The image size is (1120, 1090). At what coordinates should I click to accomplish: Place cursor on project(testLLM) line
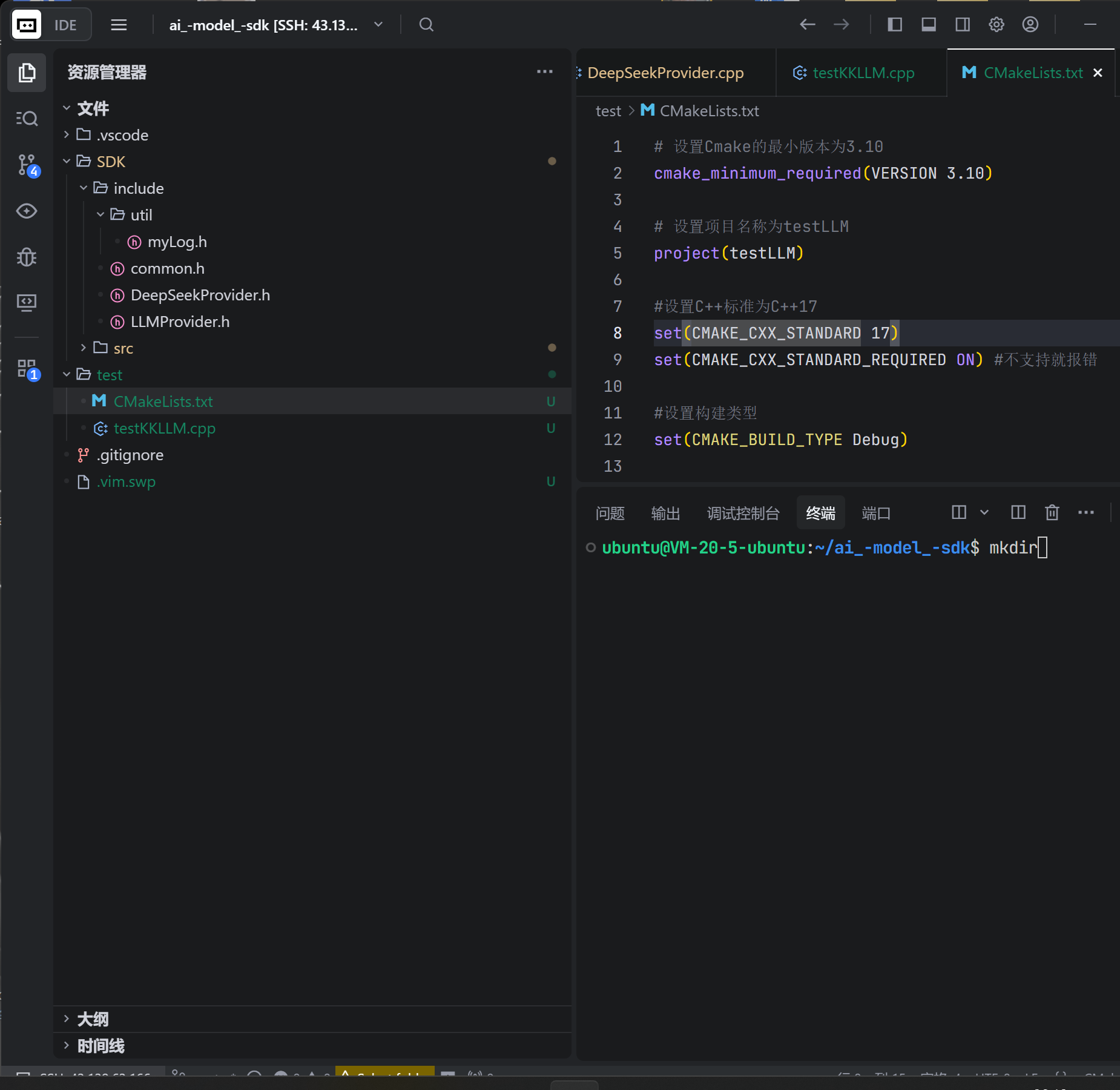click(x=728, y=253)
